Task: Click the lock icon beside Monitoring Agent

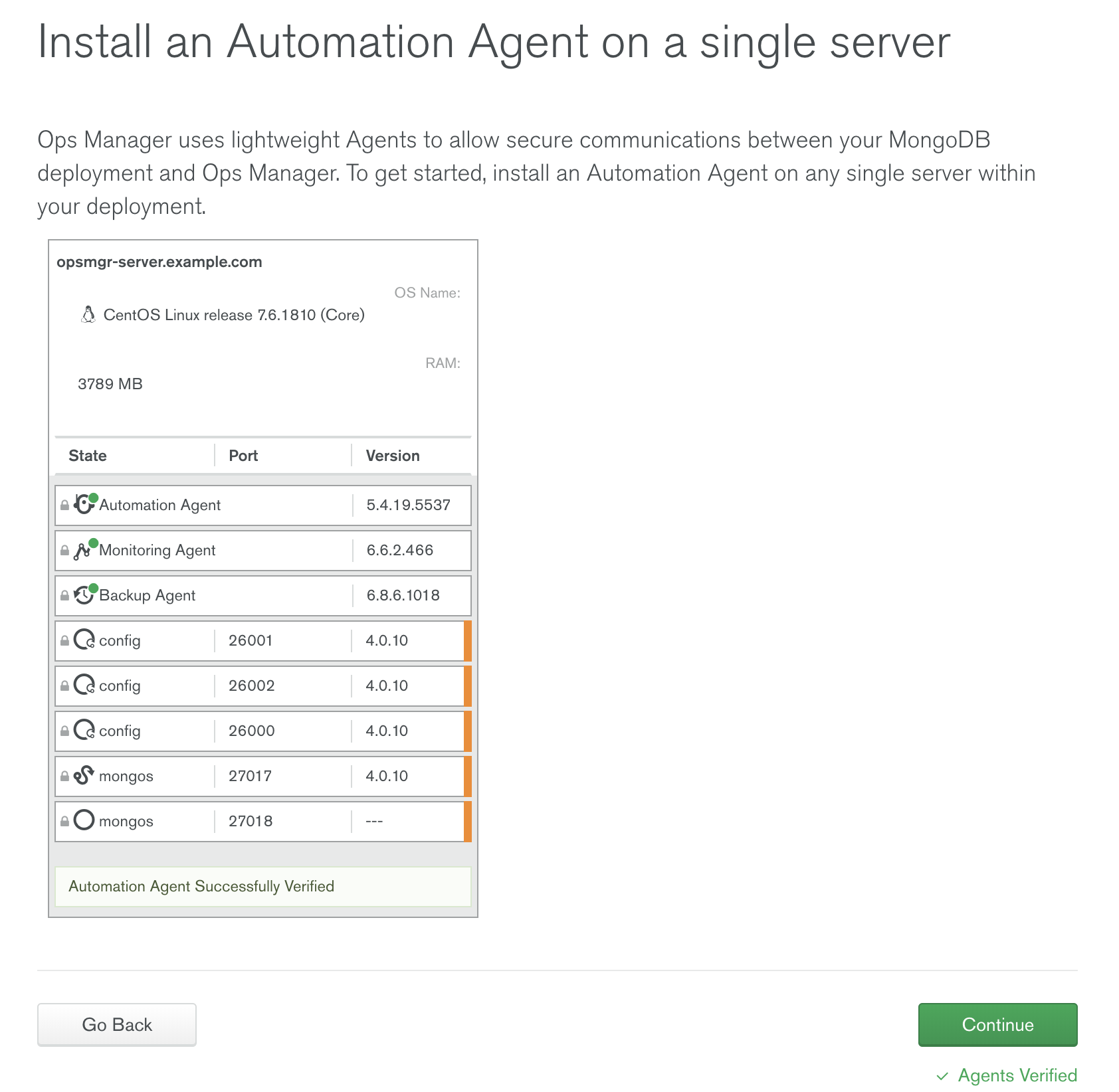Action: click(64, 551)
